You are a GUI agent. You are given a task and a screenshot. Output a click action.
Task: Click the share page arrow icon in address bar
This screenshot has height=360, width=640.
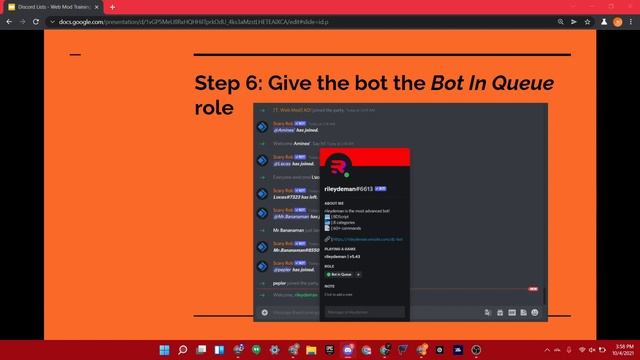click(x=574, y=22)
